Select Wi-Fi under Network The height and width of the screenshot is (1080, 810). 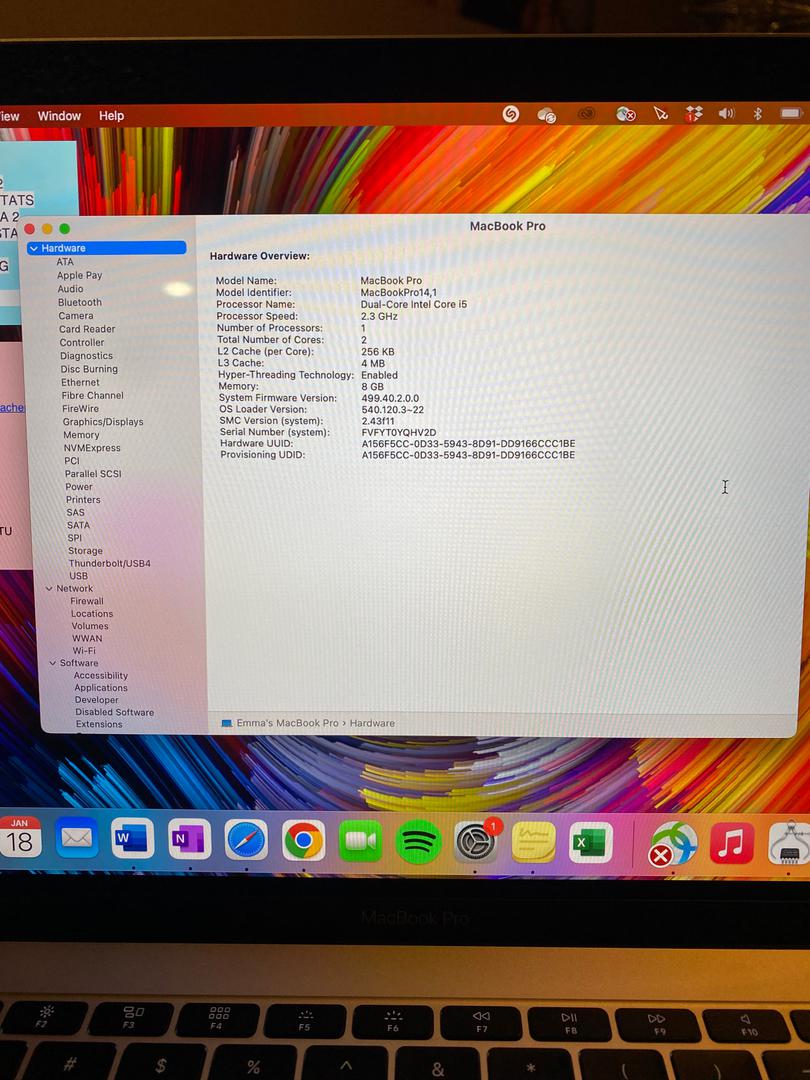click(84, 651)
